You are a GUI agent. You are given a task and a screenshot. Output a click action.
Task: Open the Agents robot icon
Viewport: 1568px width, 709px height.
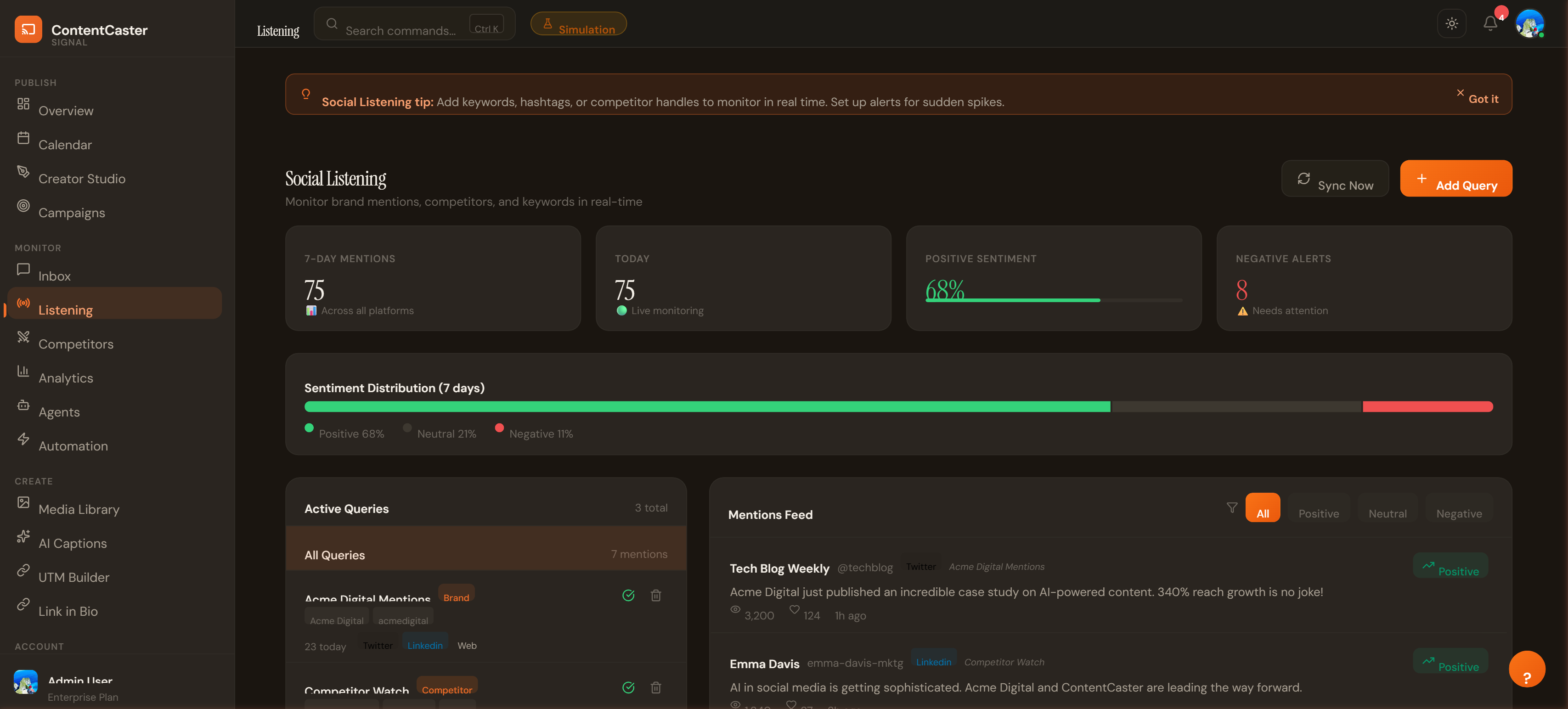pos(23,405)
